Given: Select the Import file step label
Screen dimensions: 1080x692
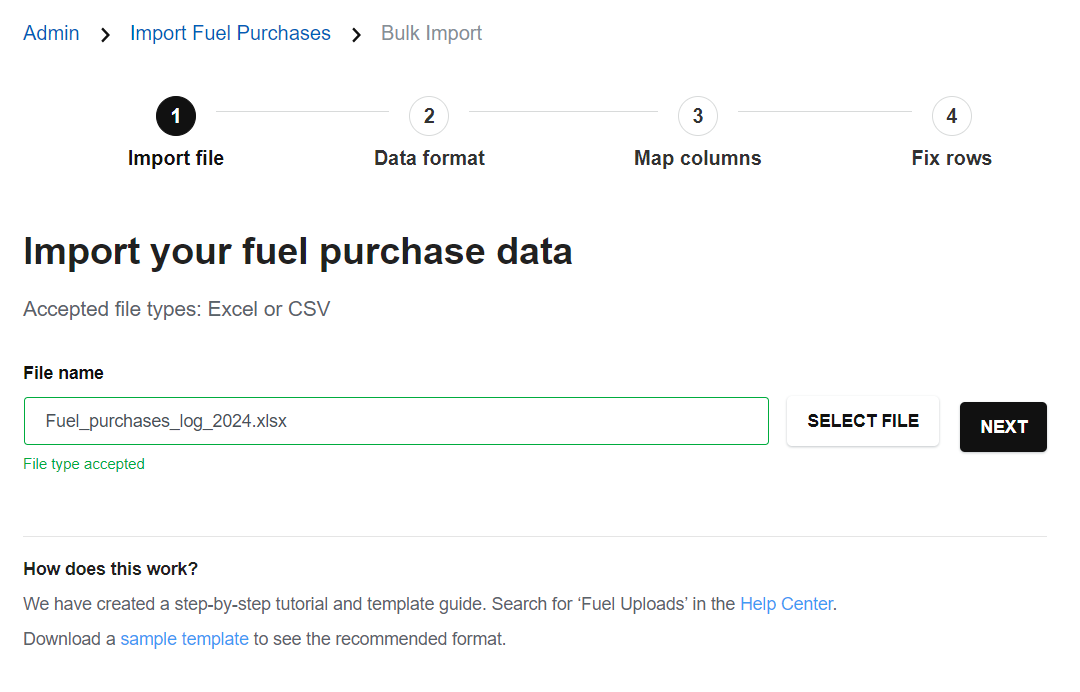Looking at the screenshot, I should coord(176,158).
